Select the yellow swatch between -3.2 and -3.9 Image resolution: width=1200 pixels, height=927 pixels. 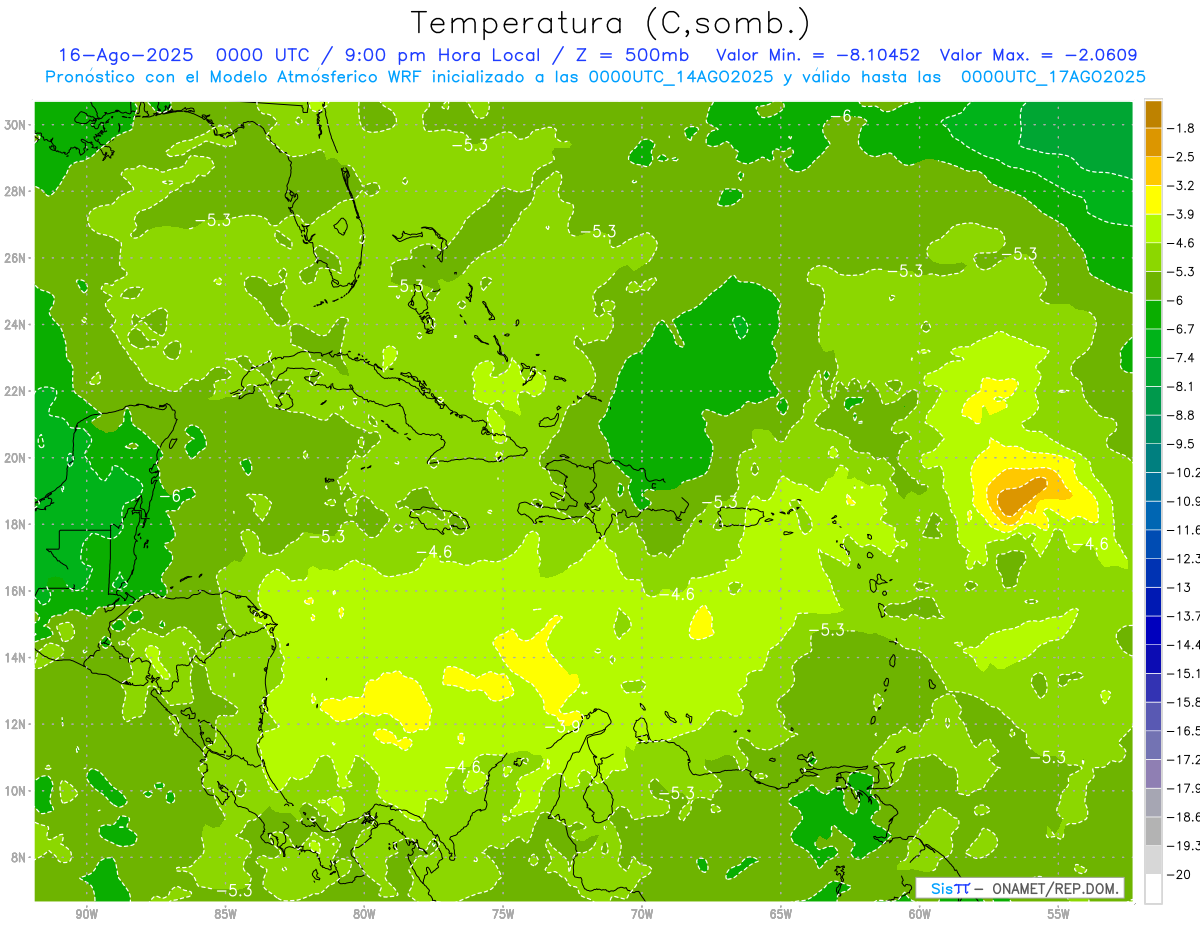tap(1153, 200)
